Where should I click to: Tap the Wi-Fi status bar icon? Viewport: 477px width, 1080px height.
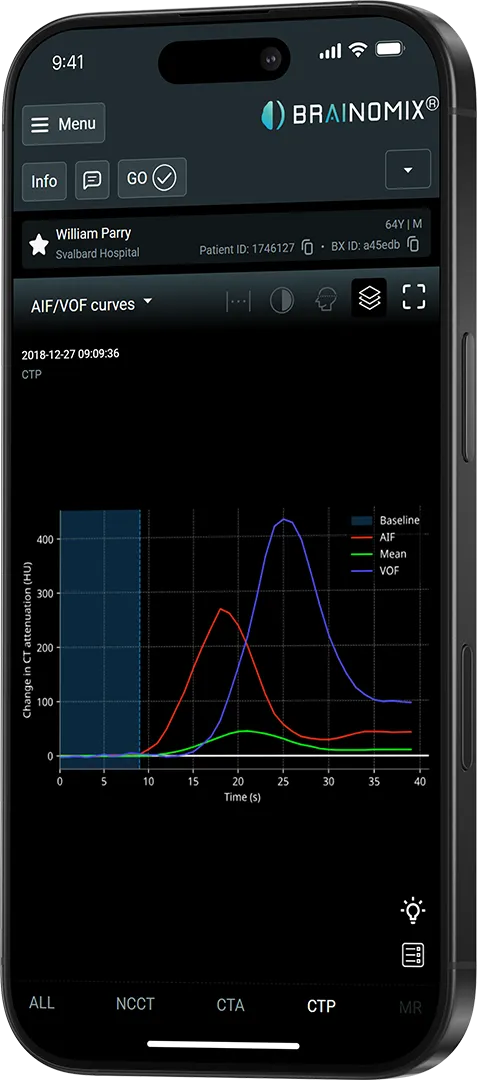pos(358,50)
